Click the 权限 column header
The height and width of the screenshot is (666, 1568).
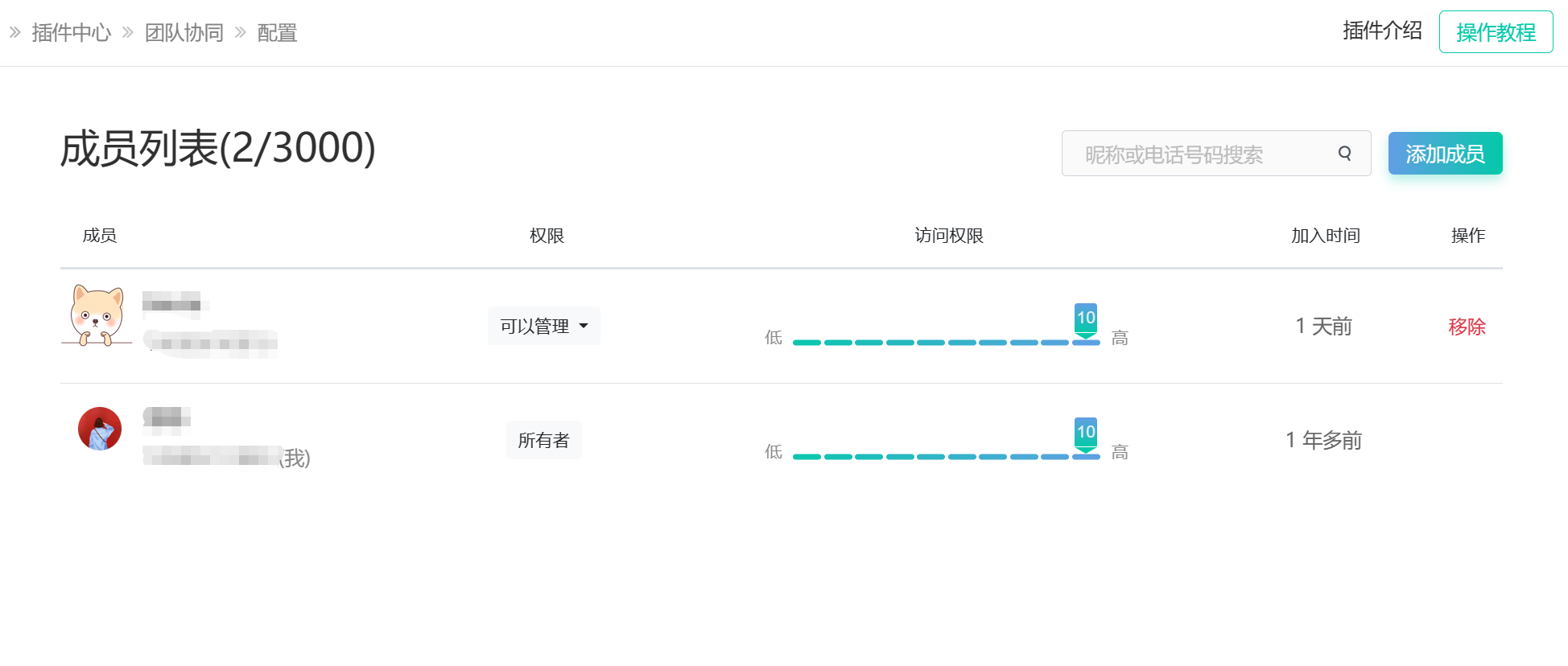click(547, 236)
